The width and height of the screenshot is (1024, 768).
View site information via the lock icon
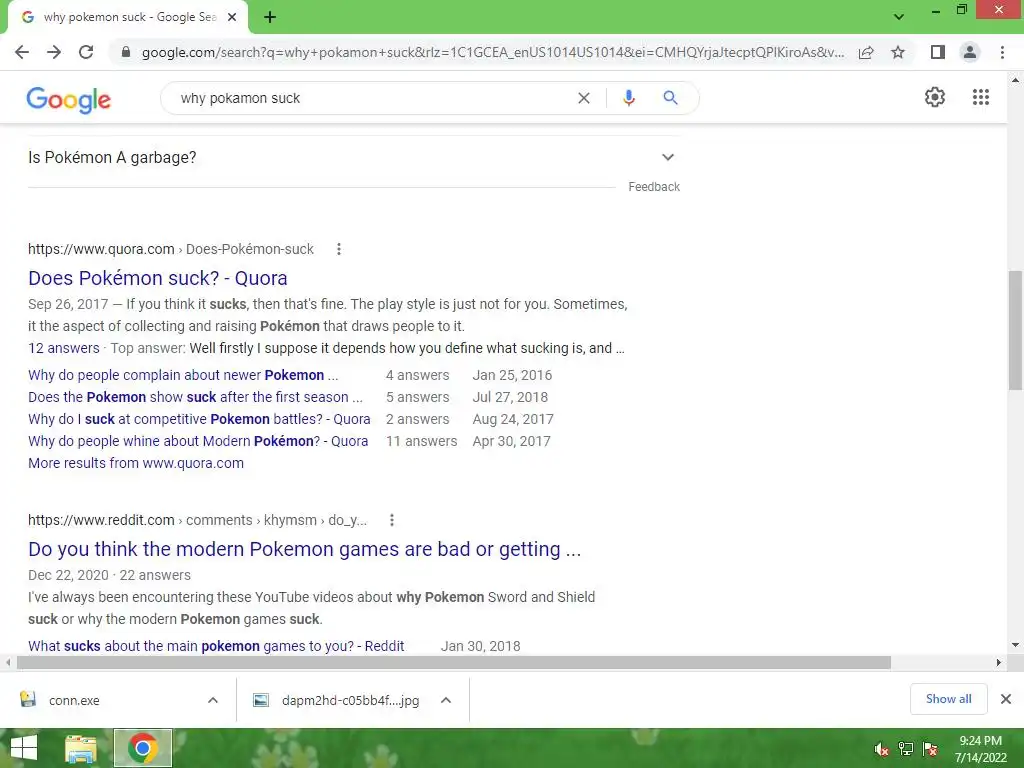pos(126,52)
